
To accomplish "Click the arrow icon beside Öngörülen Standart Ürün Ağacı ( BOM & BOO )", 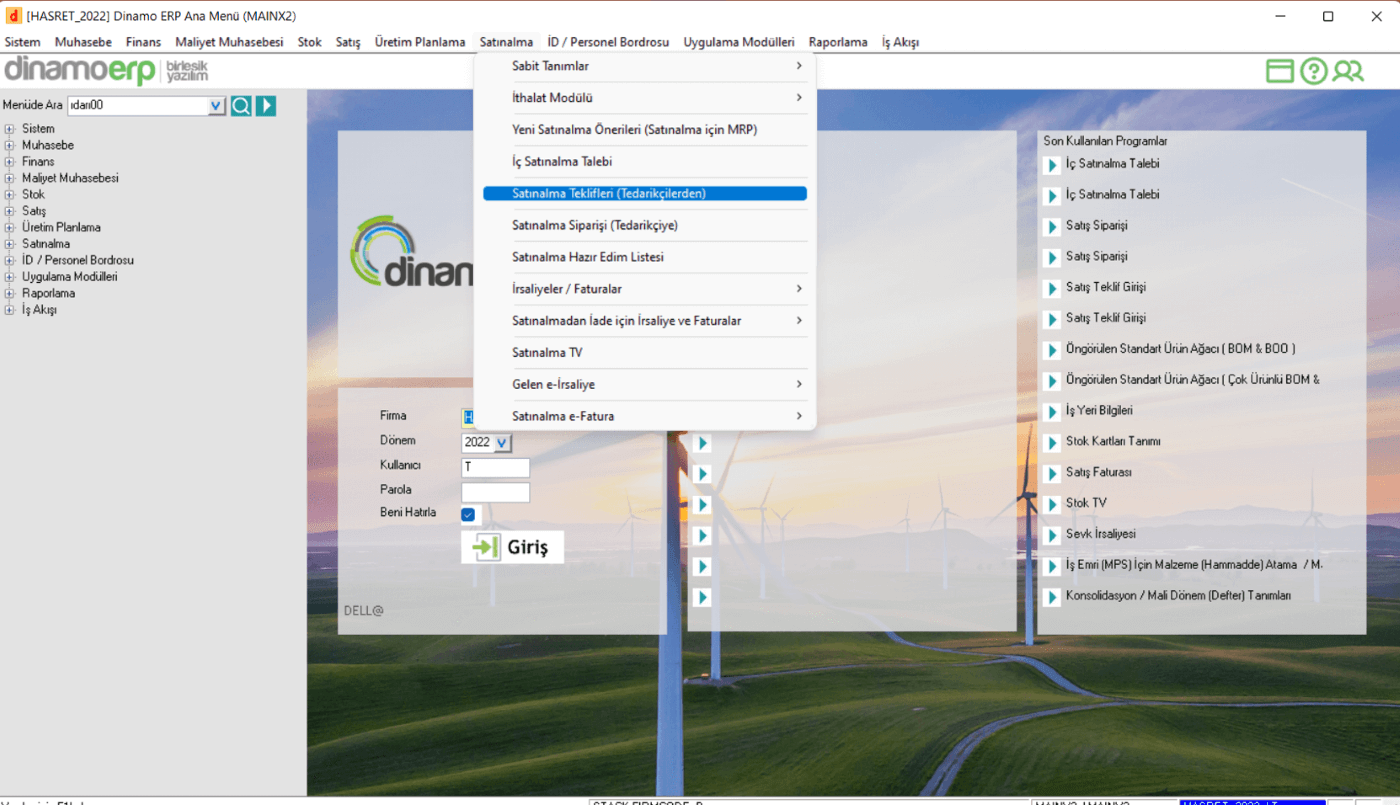I will [1051, 350].
